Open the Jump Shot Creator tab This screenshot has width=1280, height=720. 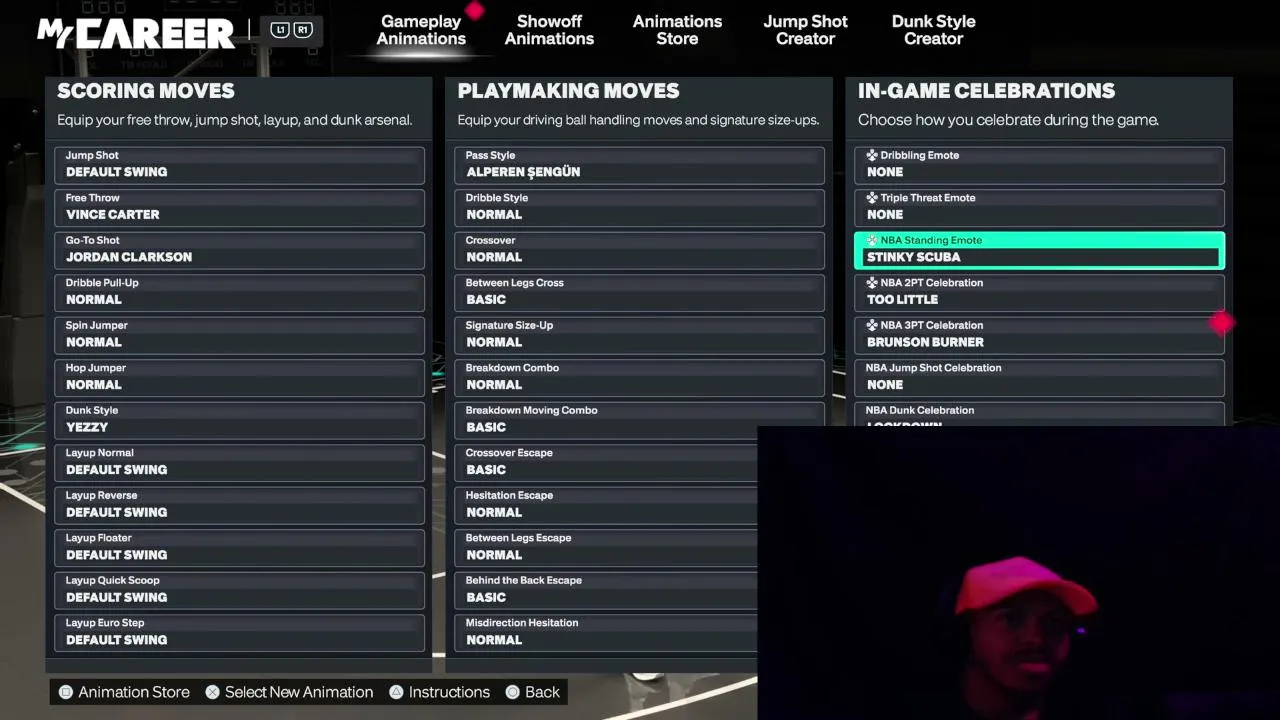point(805,30)
